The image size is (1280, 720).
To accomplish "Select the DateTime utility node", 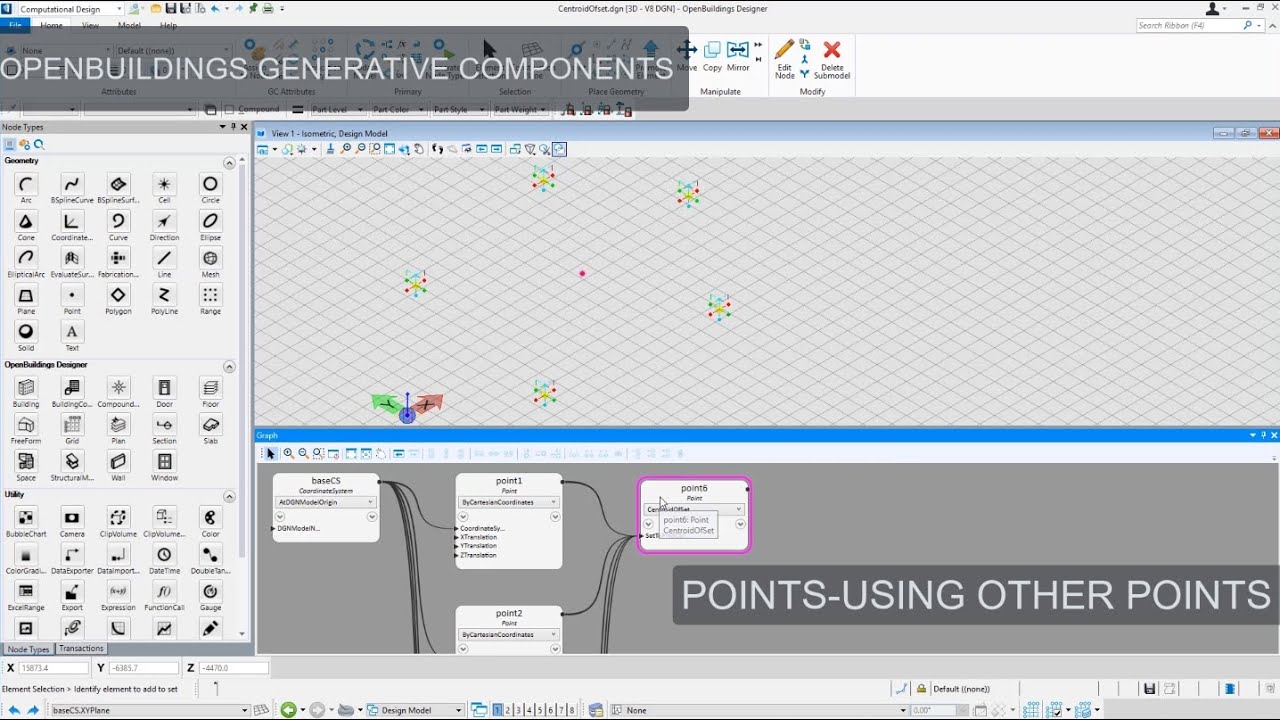I will click(164, 559).
